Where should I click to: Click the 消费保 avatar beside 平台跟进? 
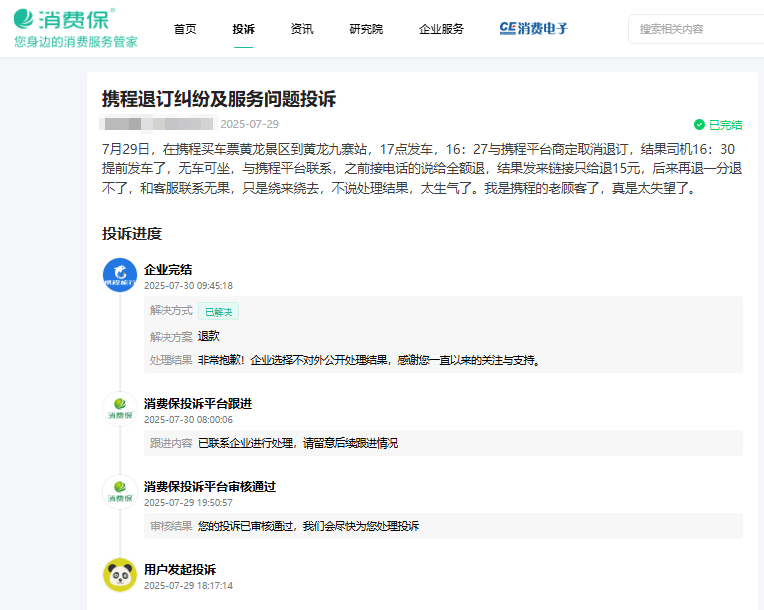(120, 409)
